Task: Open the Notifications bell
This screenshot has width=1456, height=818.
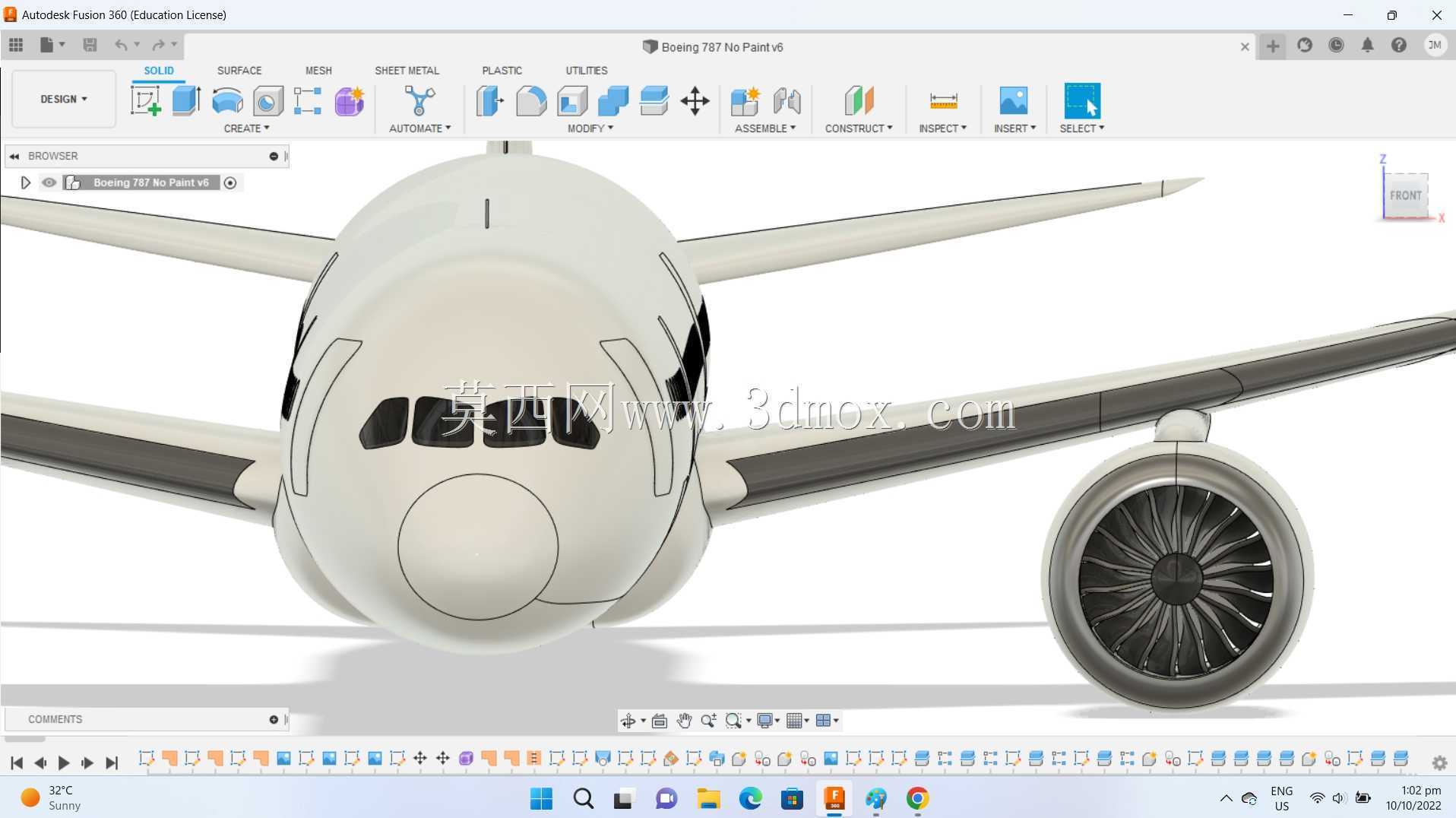Action: [x=1367, y=46]
